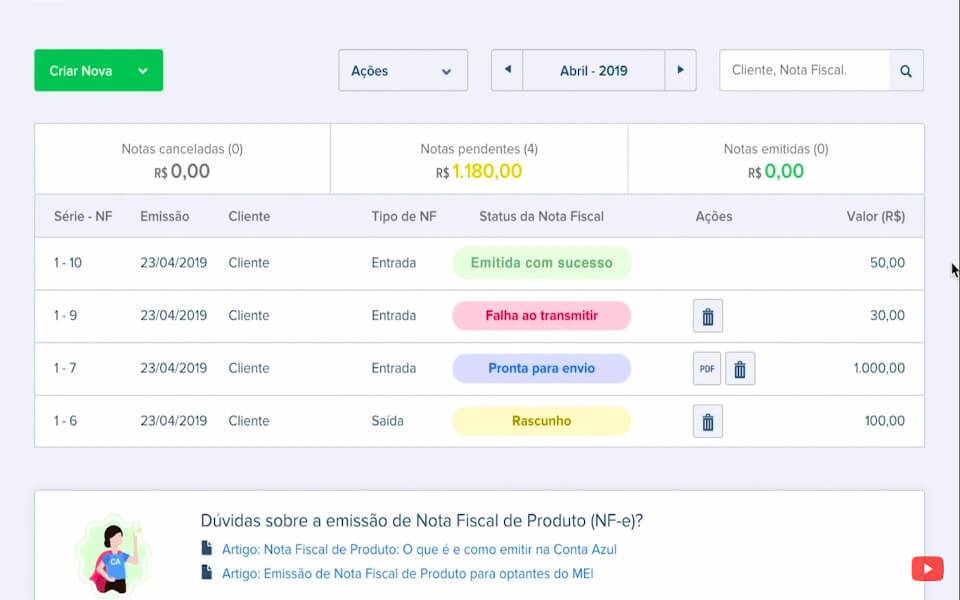This screenshot has height=600, width=960.
Task: Click Saída type in row 1 - 6
Action: [388, 421]
